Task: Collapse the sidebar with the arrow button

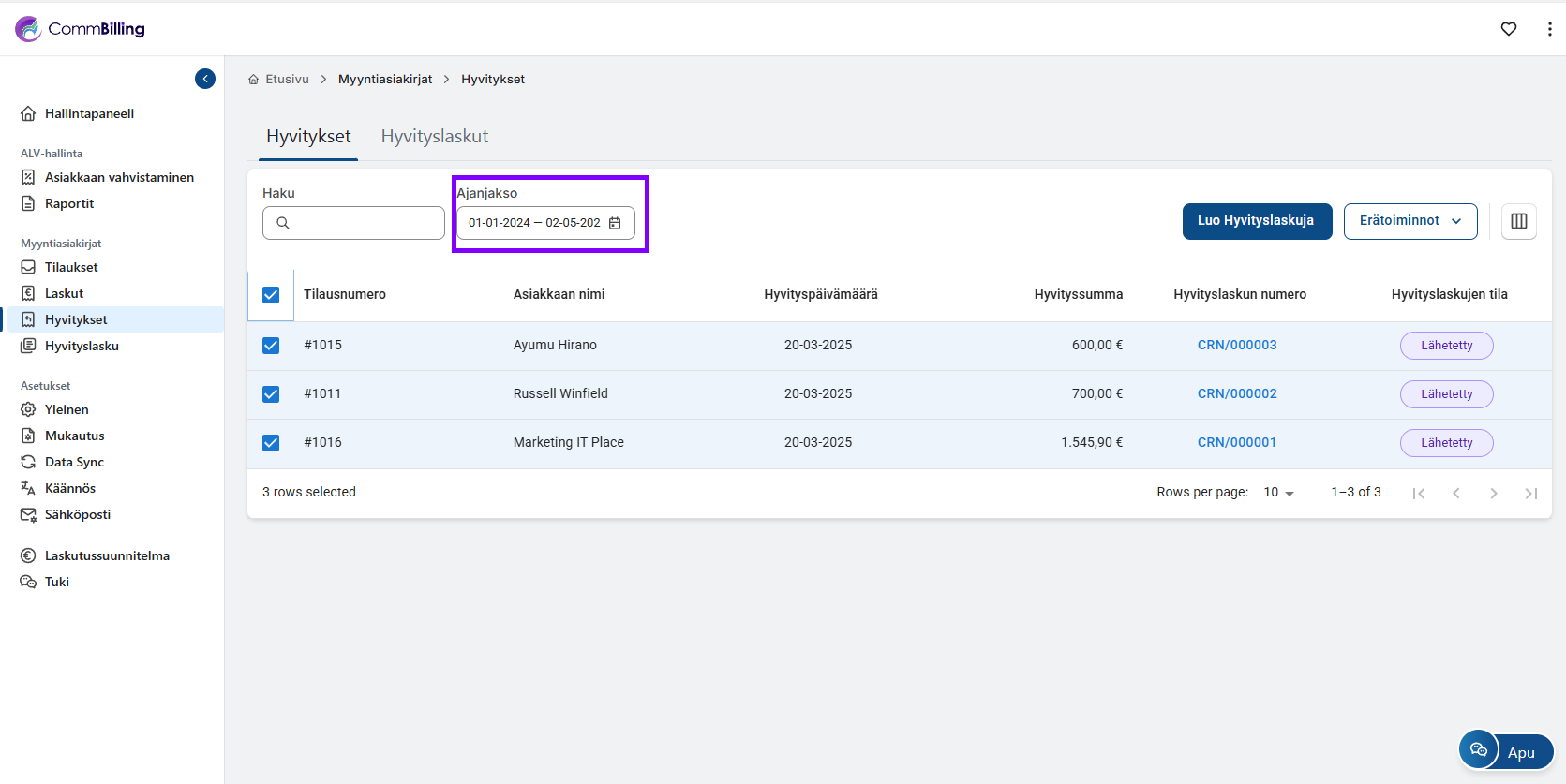Action: pyautogui.click(x=205, y=79)
